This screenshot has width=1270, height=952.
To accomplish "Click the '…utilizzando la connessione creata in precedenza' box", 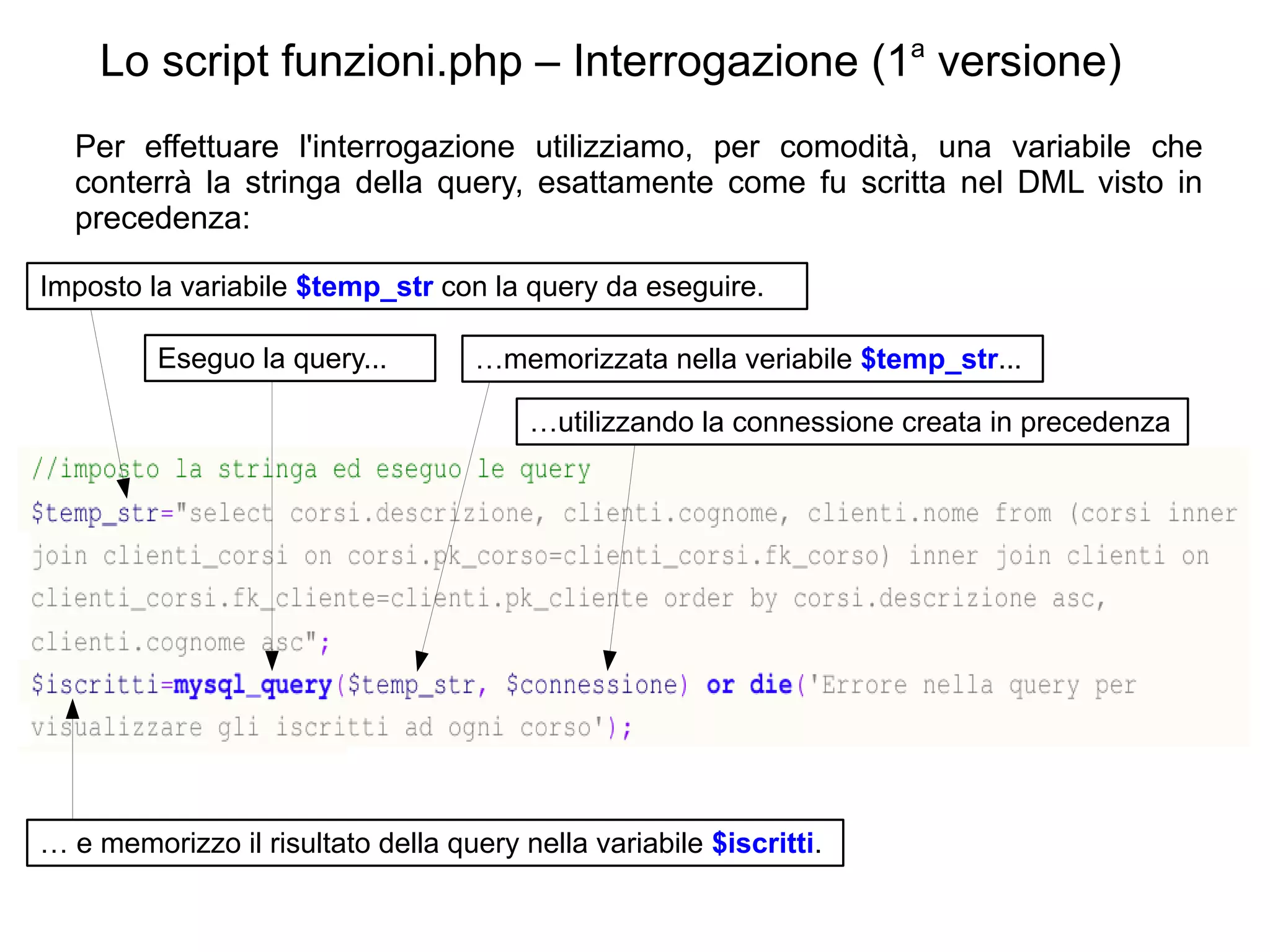I will [x=852, y=422].
